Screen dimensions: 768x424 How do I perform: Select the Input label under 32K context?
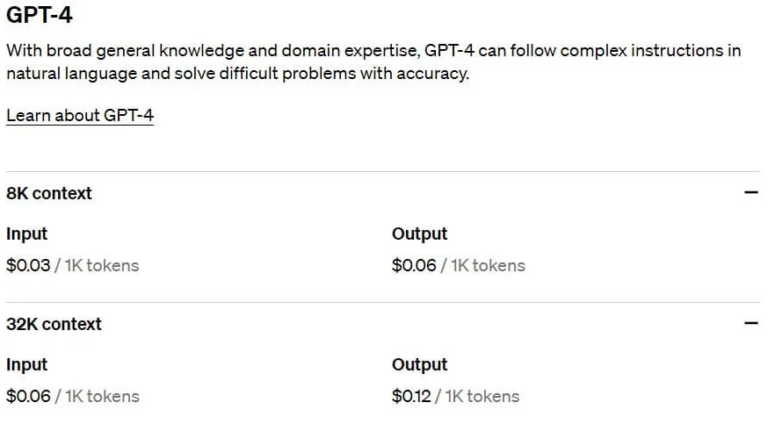point(27,365)
